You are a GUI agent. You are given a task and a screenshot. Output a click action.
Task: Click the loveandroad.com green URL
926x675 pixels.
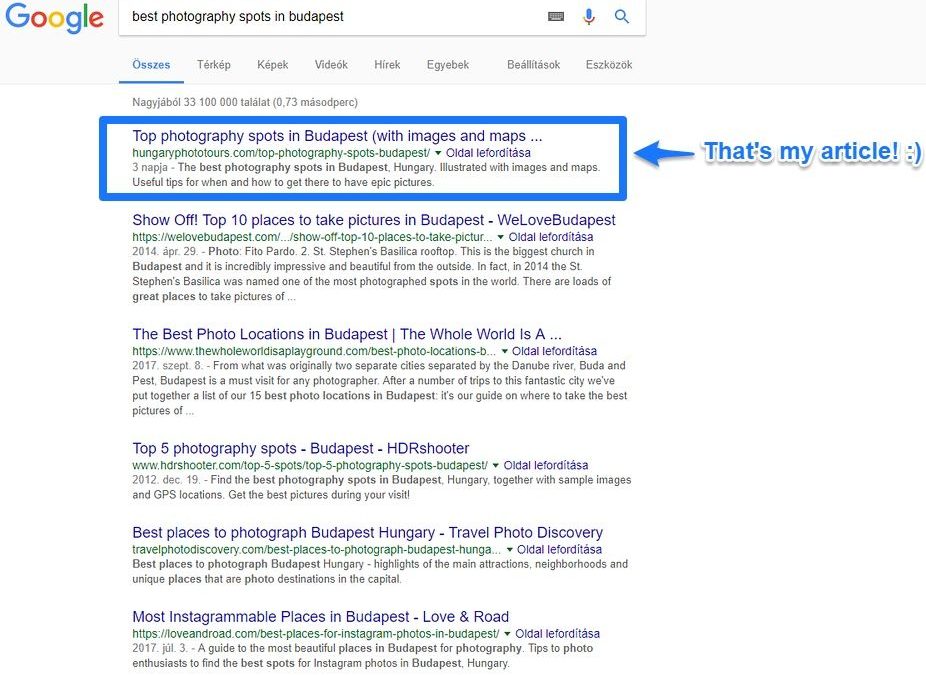tap(316, 634)
